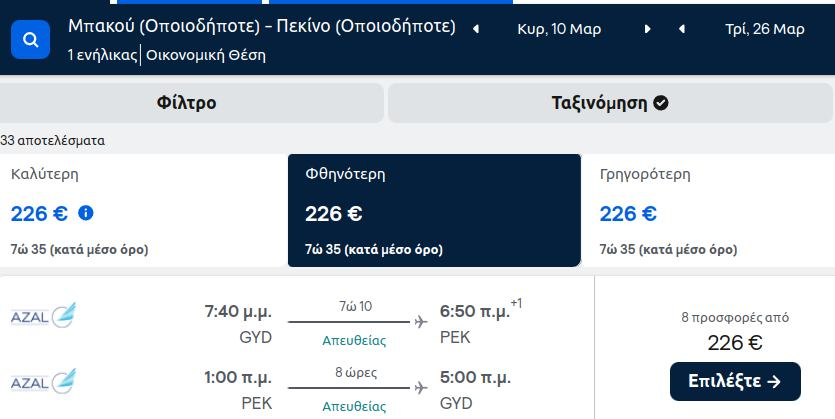Go to next departure date arrow
Image resolution: width=835 pixels, height=419 pixels.
click(648, 29)
